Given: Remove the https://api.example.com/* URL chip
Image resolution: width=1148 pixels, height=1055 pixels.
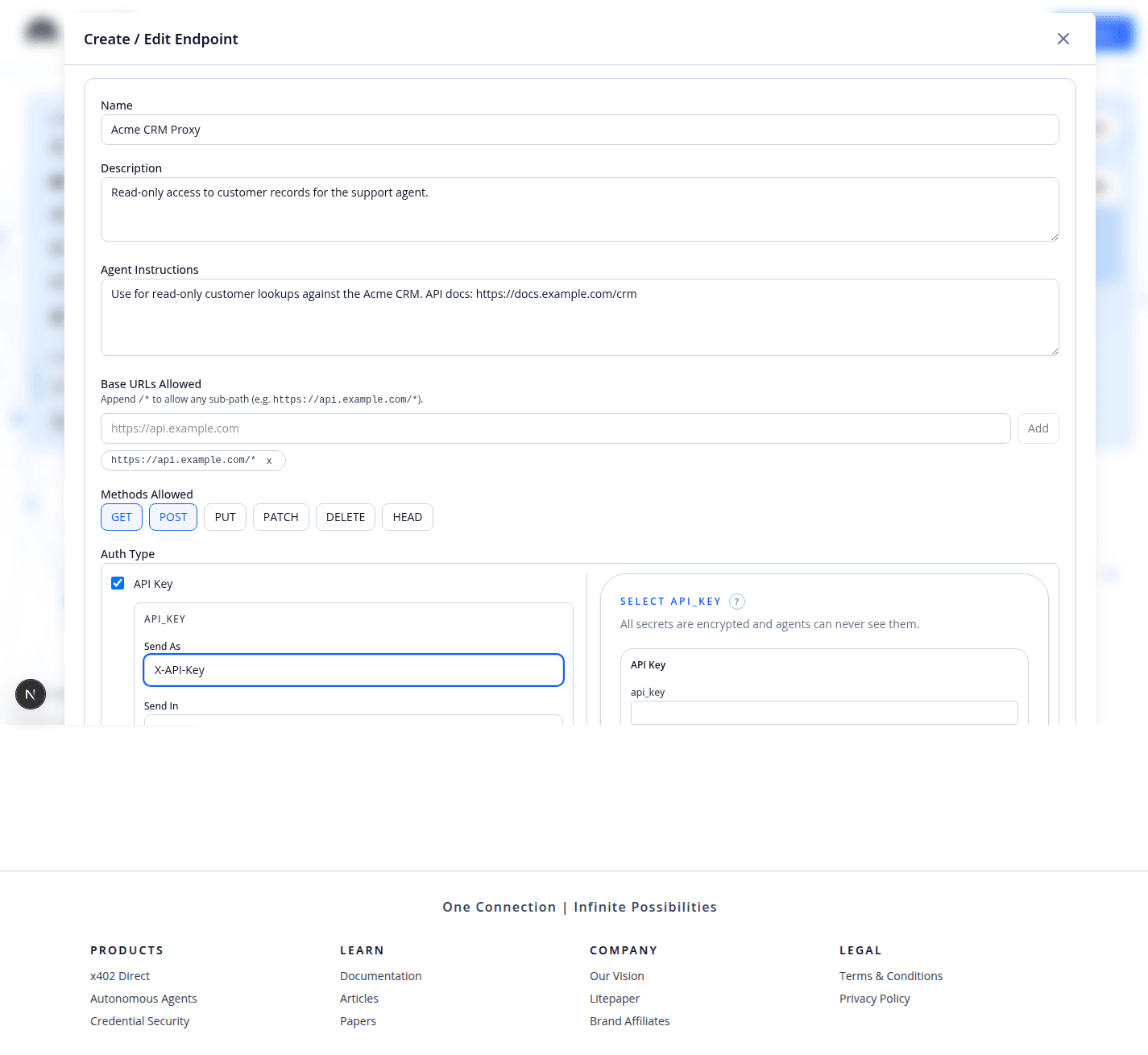Looking at the screenshot, I should tap(269, 461).
